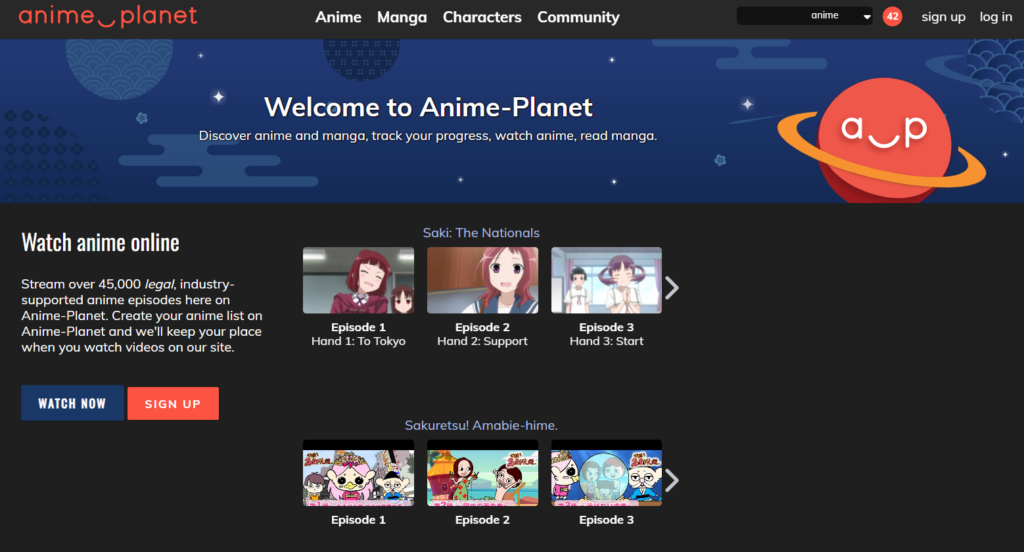Click the 'Hand 3: Start' episode title
The image size is (1024, 552).
pyautogui.click(x=607, y=341)
